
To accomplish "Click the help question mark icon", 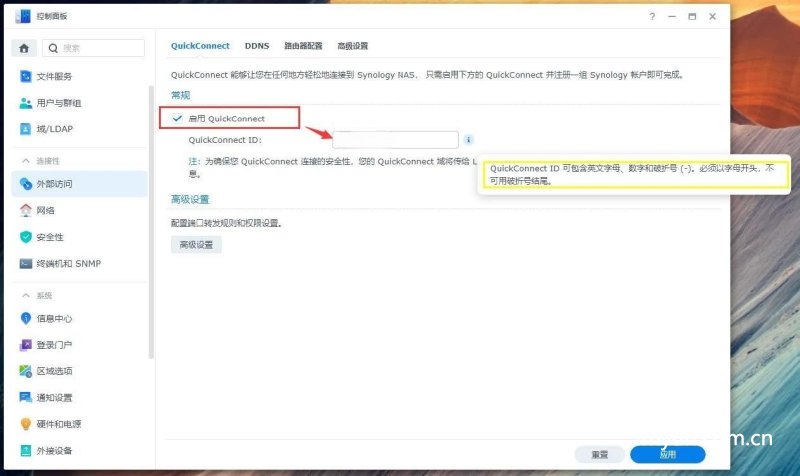I will (652, 16).
